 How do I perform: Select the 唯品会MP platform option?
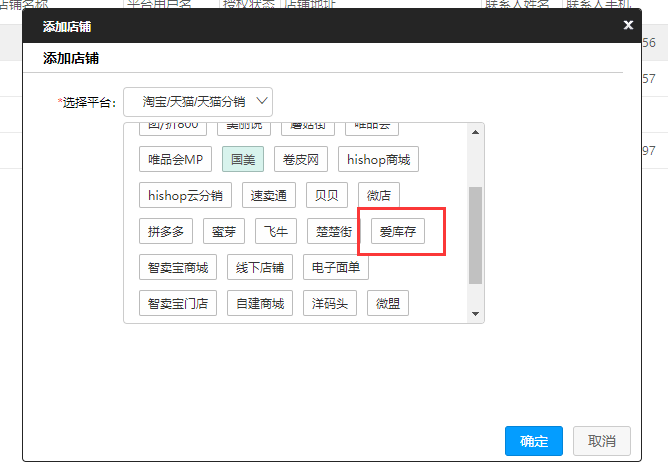175,159
